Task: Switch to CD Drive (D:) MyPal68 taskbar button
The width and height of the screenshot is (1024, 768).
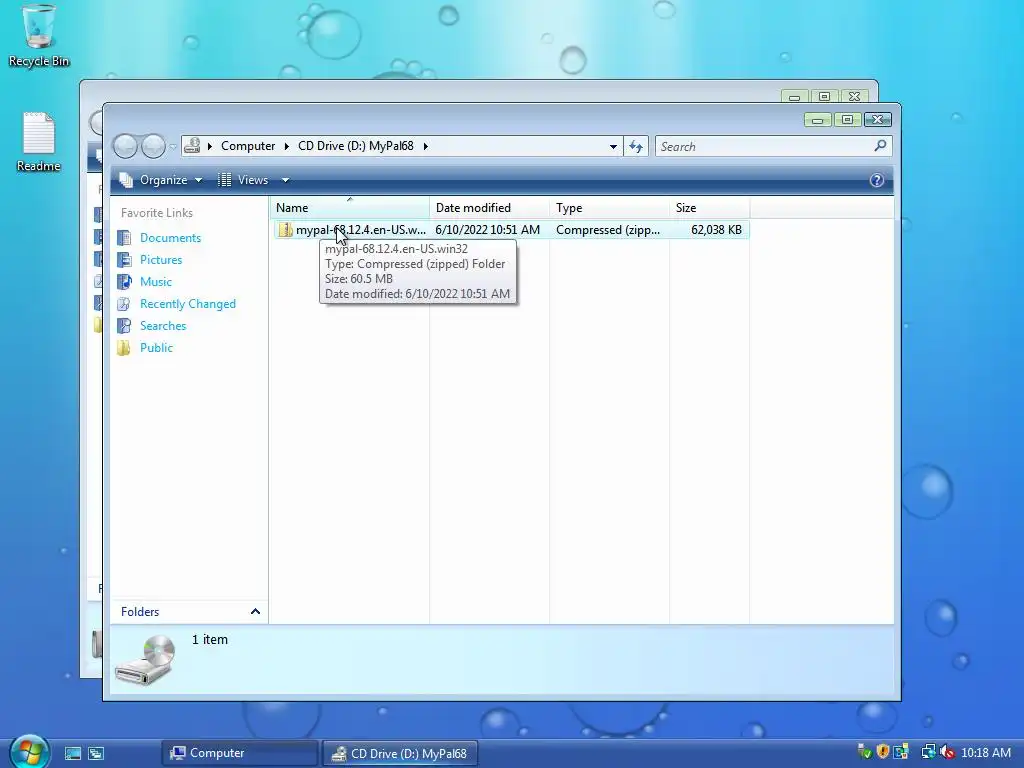Action: click(400, 753)
